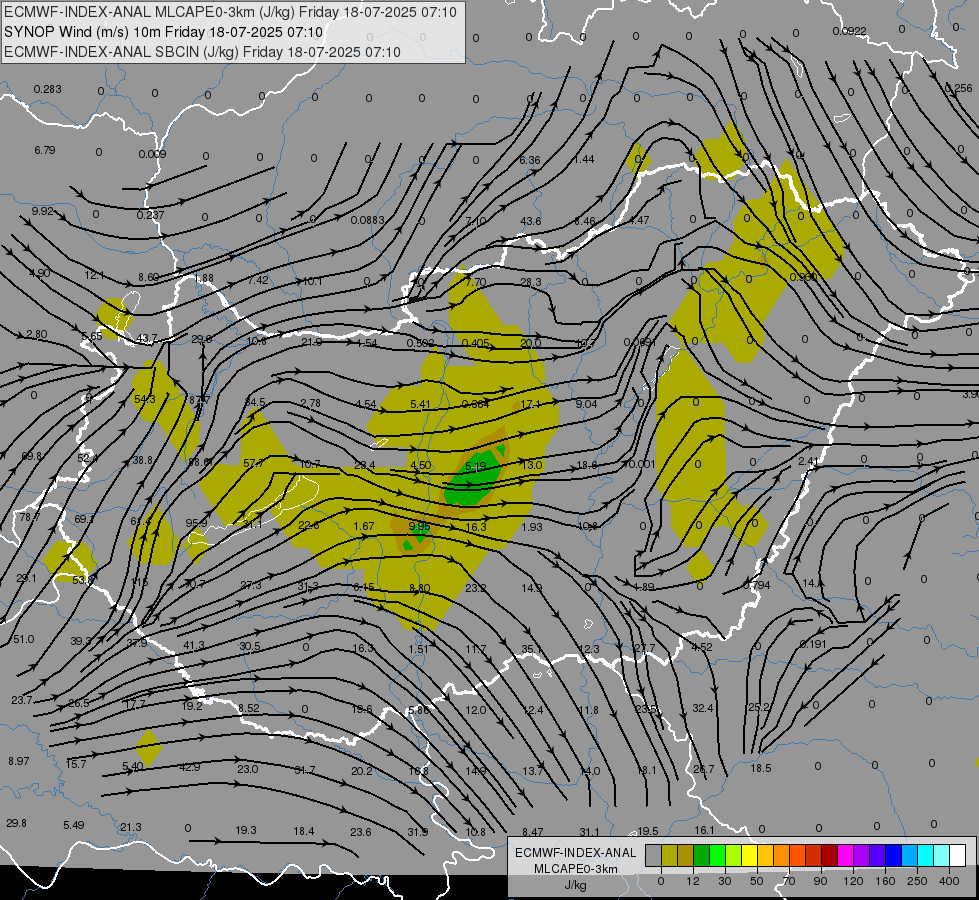
Task: Click the map value '0.256'
Action: tap(958, 88)
